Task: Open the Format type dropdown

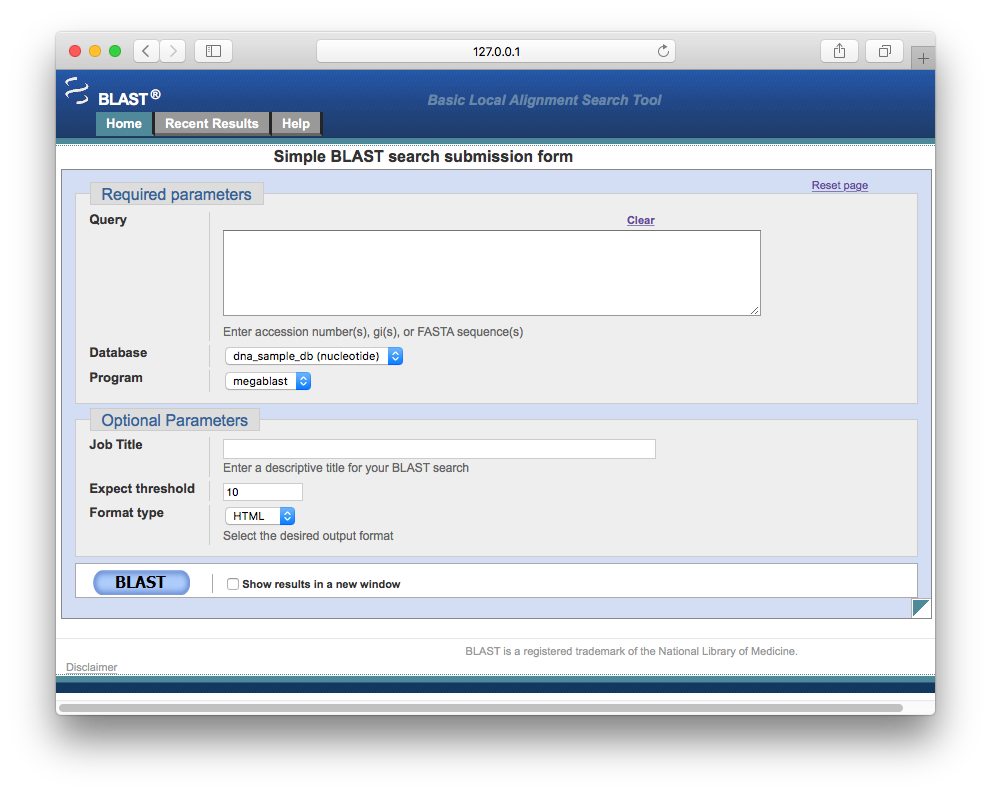Action: pyautogui.click(x=260, y=516)
